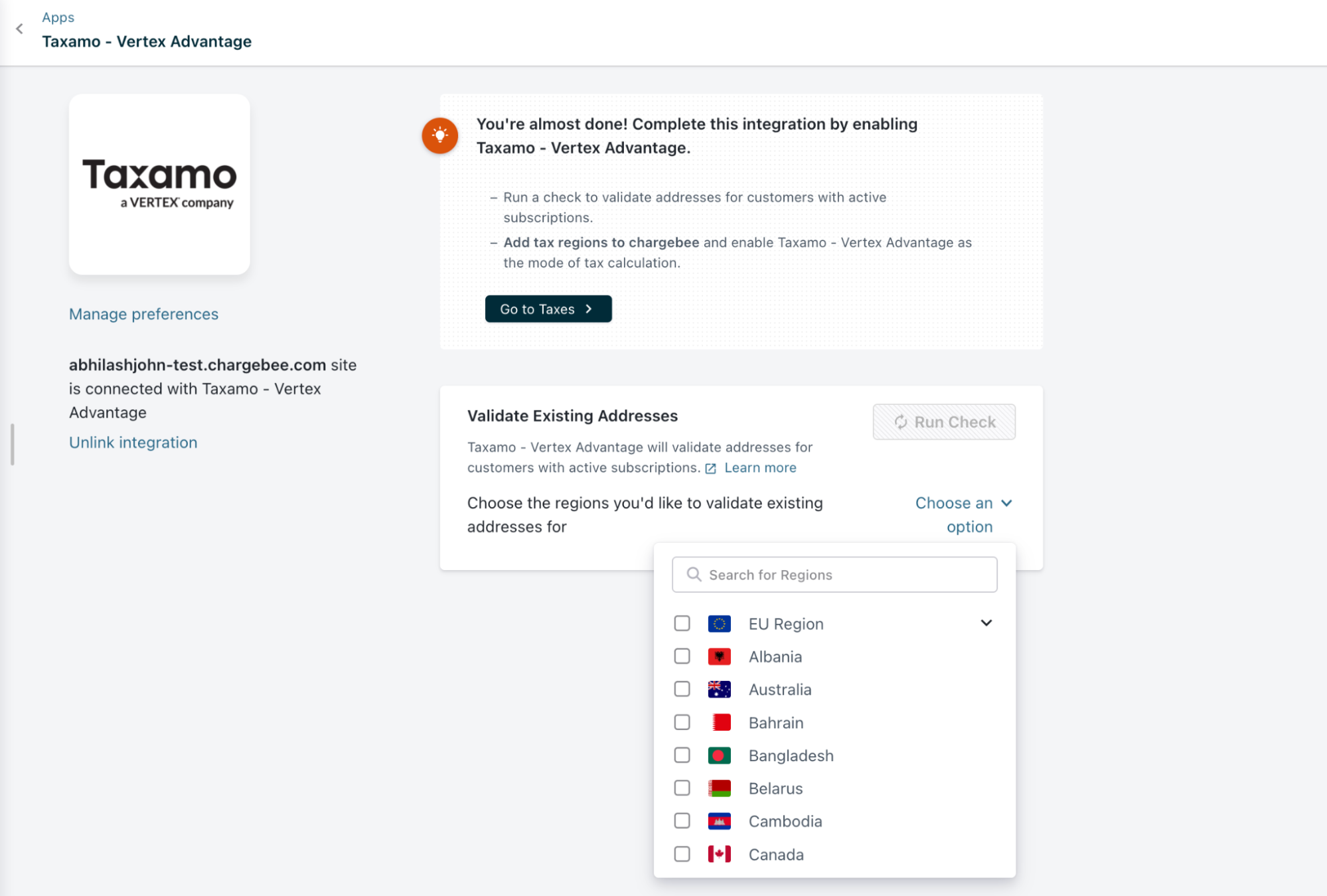Viewport: 1327px width, 896px height.
Task: Focus the Search for Regions field
Action: click(x=843, y=575)
